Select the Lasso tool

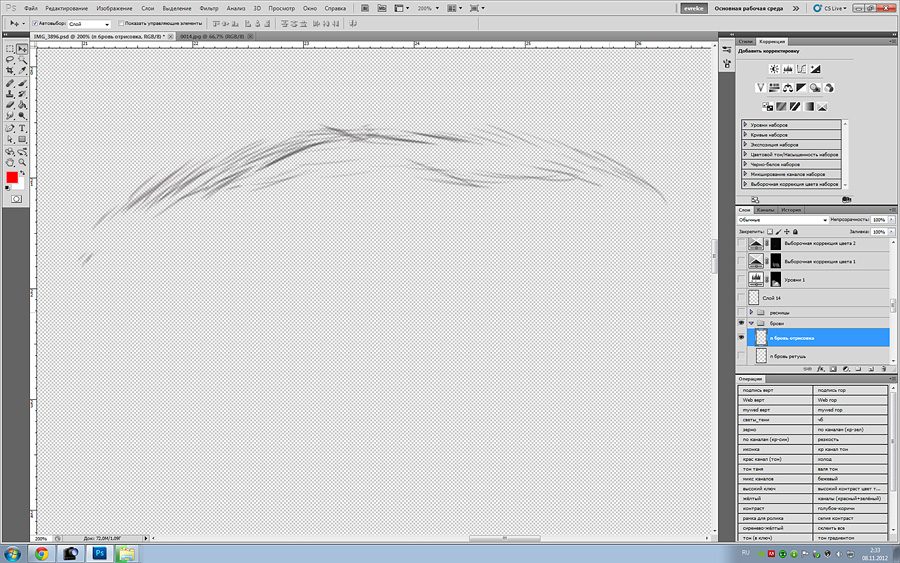point(10,60)
